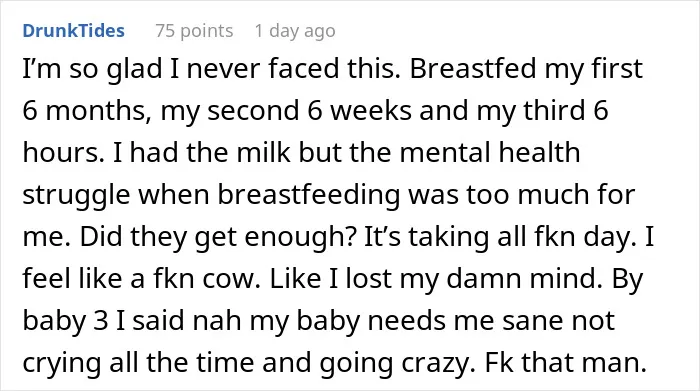700x391 pixels.
Task: Click the word 'second' in the comment
Action: 254,111
